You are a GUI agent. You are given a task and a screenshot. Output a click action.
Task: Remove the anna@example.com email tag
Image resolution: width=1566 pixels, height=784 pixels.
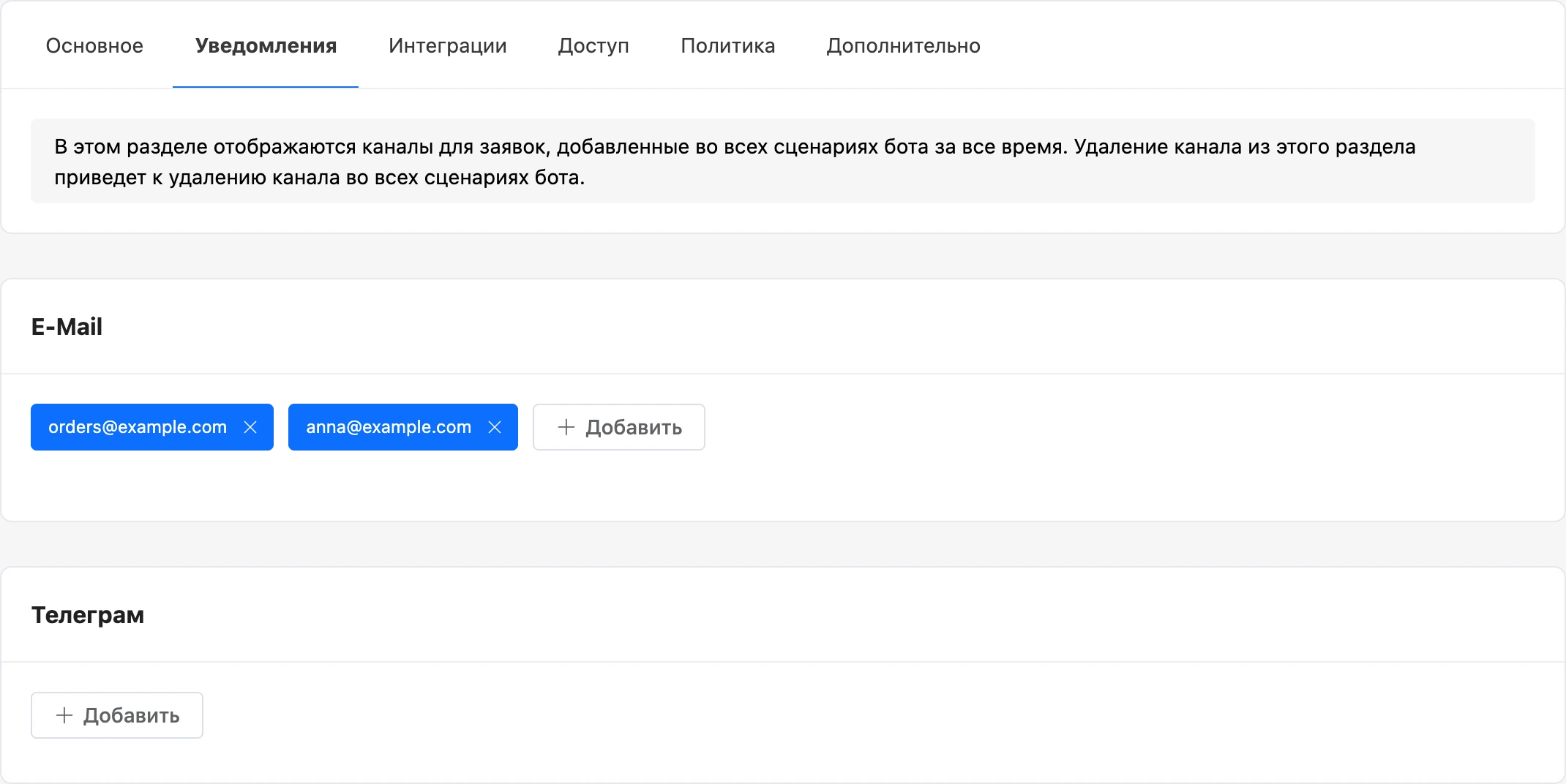click(x=495, y=427)
